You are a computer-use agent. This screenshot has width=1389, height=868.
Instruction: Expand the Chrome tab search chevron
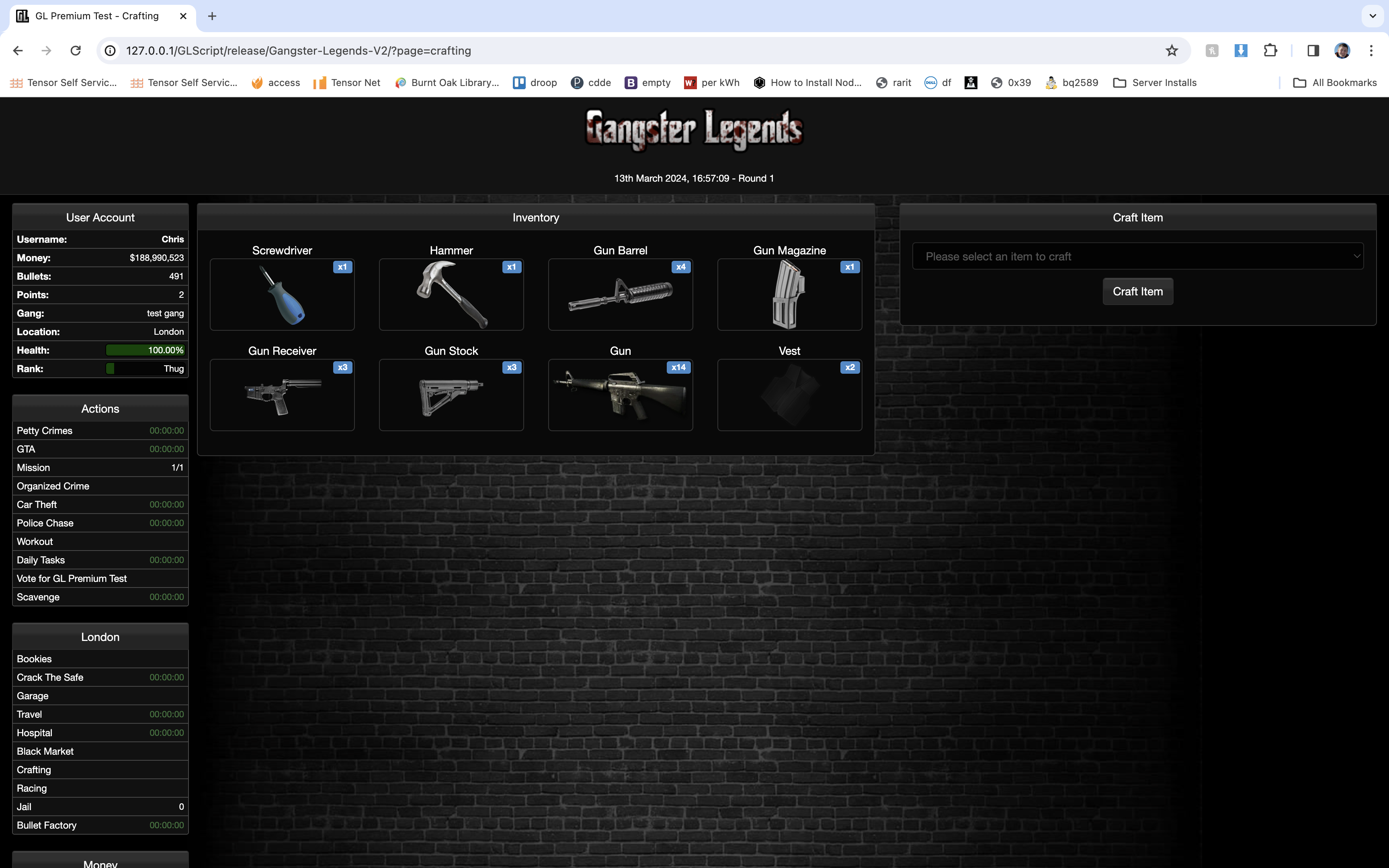1373,16
